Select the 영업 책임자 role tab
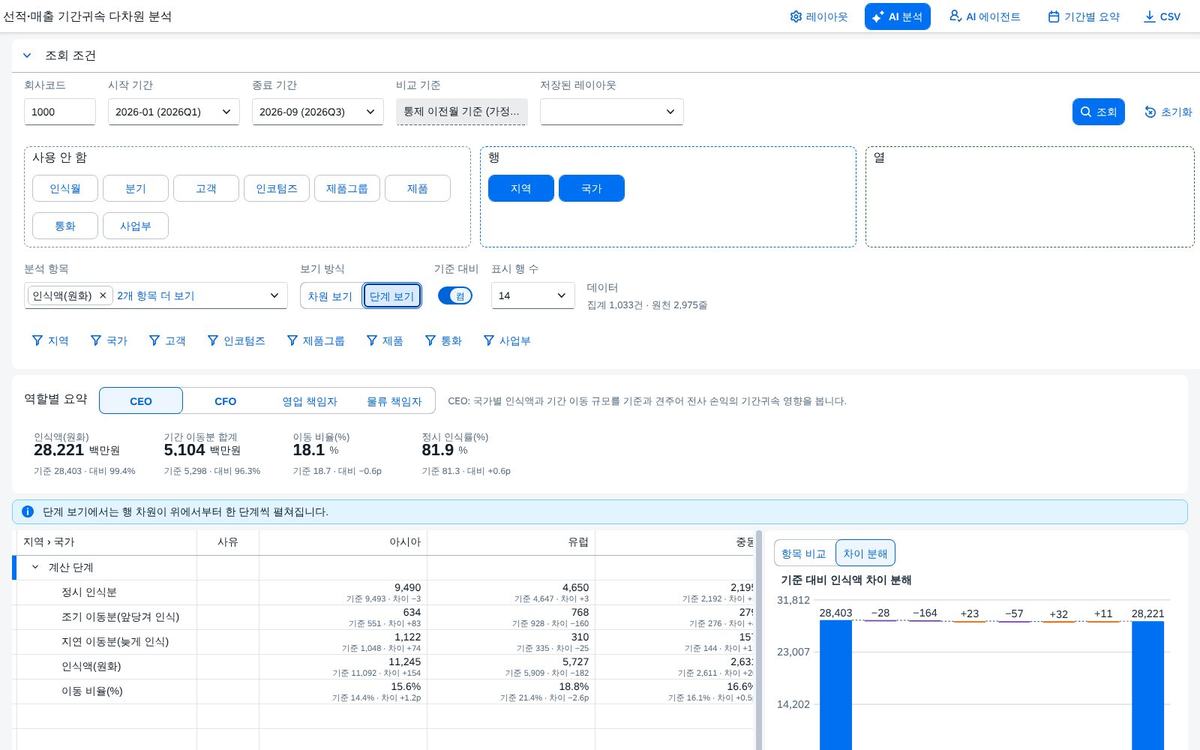This screenshot has height=750, width=1200. tap(309, 401)
